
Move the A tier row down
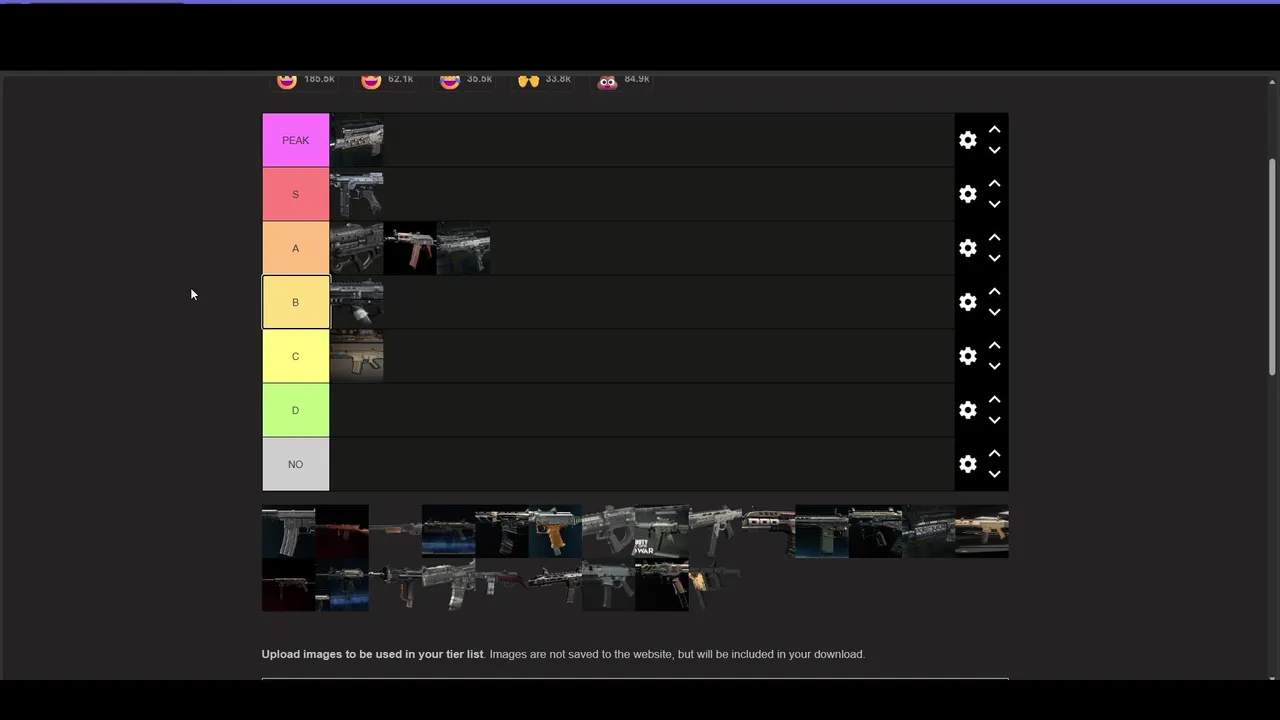[994, 258]
